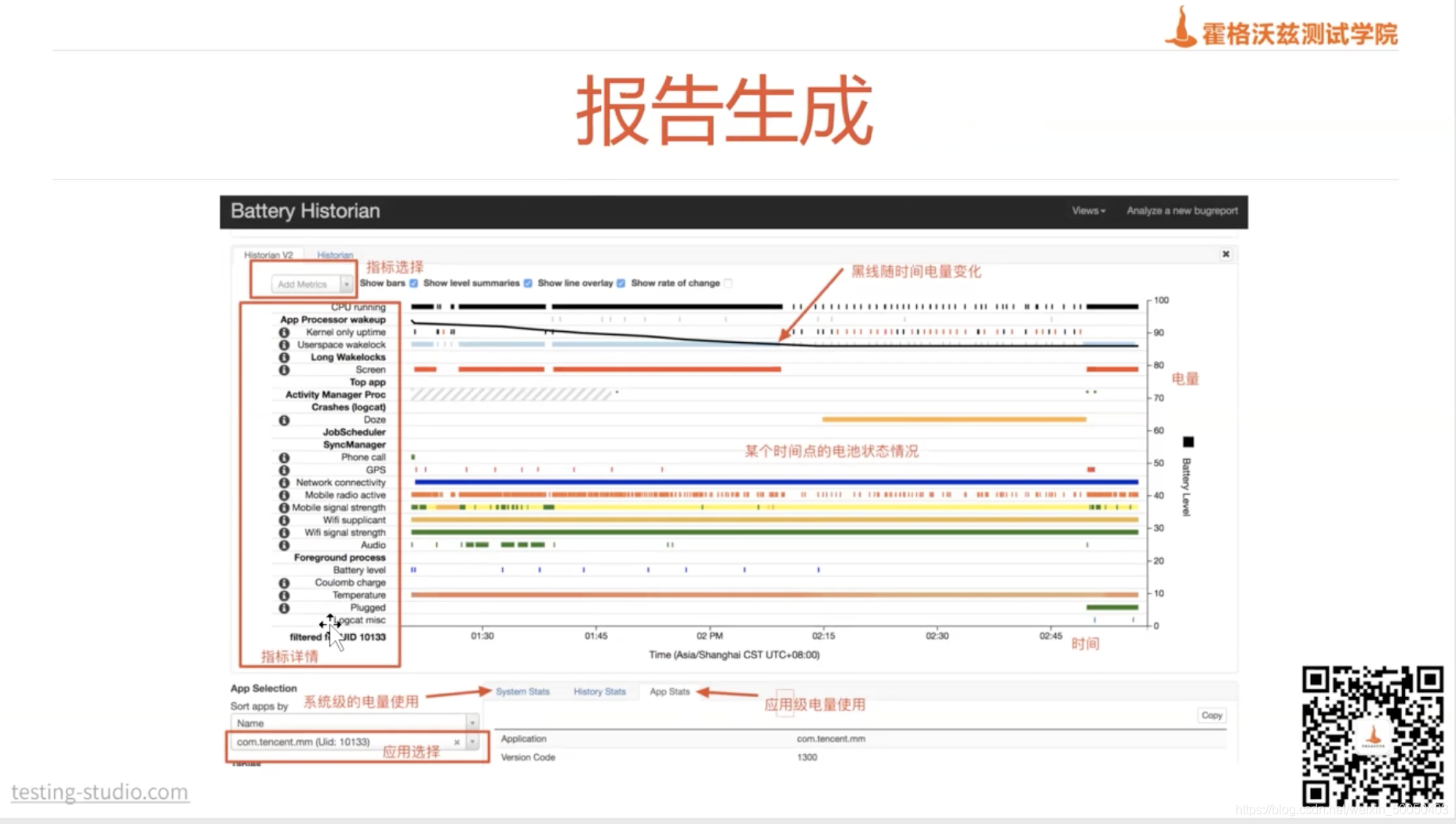Click the Battery Historian title
Viewport: 1456px width, 824px height.
(x=305, y=211)
